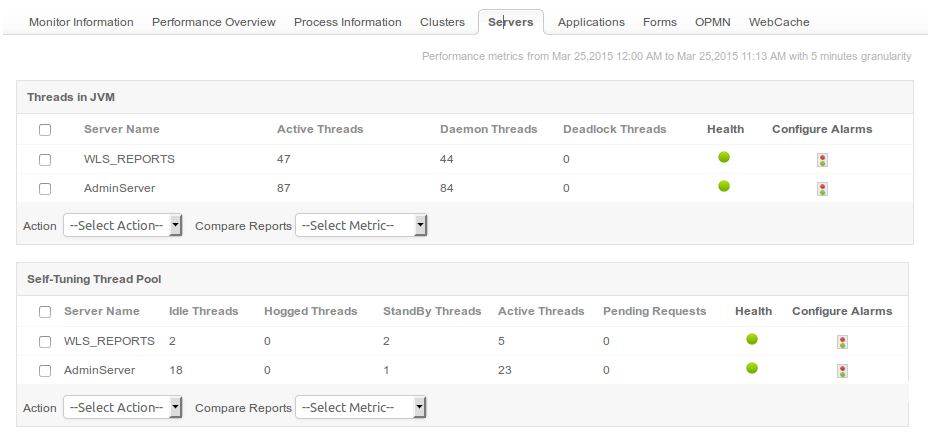Click the green health icon of AdminServer in Threads in JVM
The image size is (928, 440).
[x=724, y=186]
